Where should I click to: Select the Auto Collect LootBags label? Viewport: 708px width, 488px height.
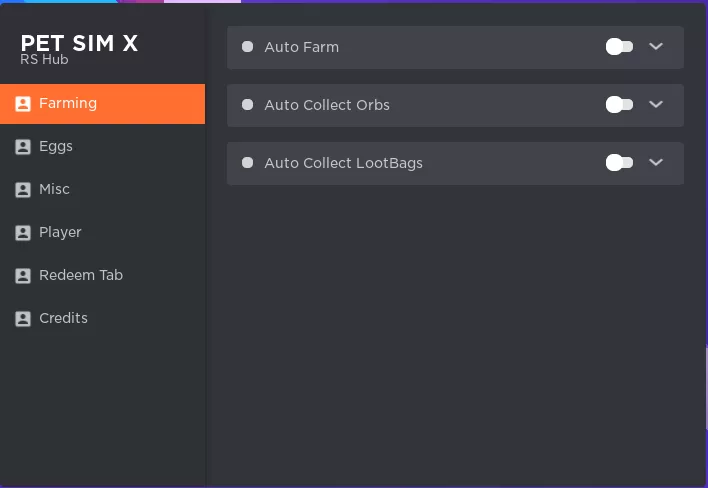tap(344, 163)
